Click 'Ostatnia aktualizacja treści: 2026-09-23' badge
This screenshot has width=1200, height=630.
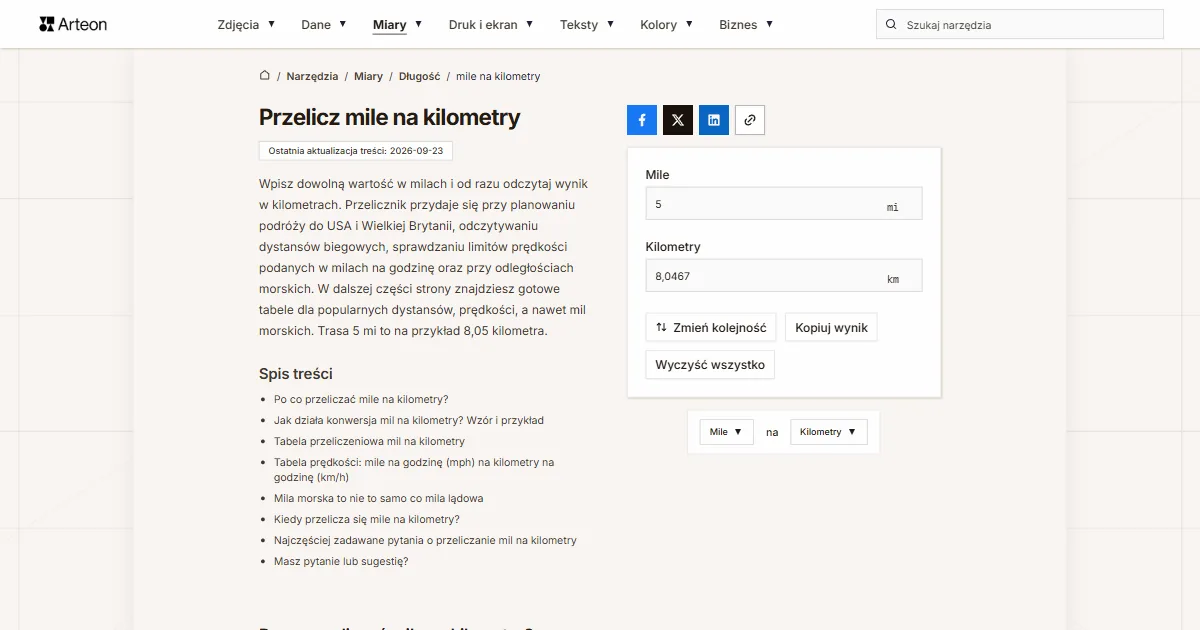(x=356, y=151)
